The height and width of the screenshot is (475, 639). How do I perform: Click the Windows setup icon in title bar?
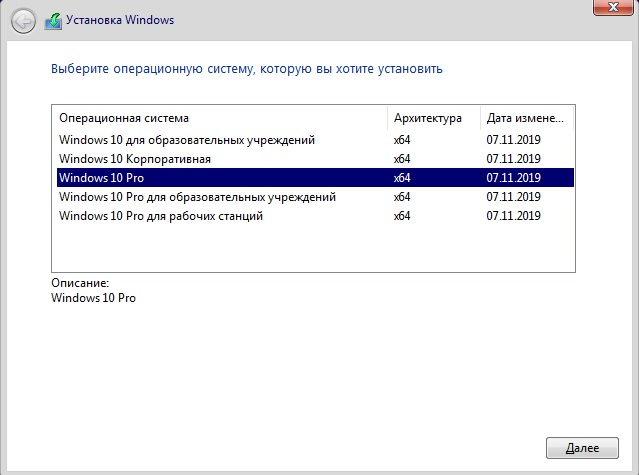tap(53, 21)
